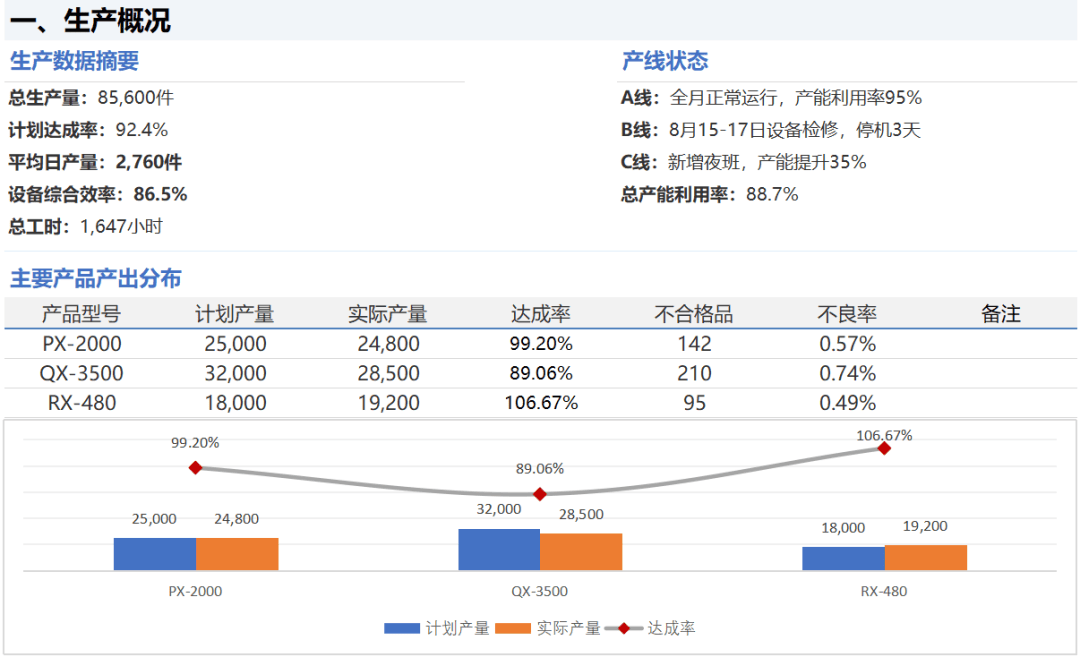Click the 106.67% chart data label
This screenshot has height=657, width=1080.
(884, 435)
